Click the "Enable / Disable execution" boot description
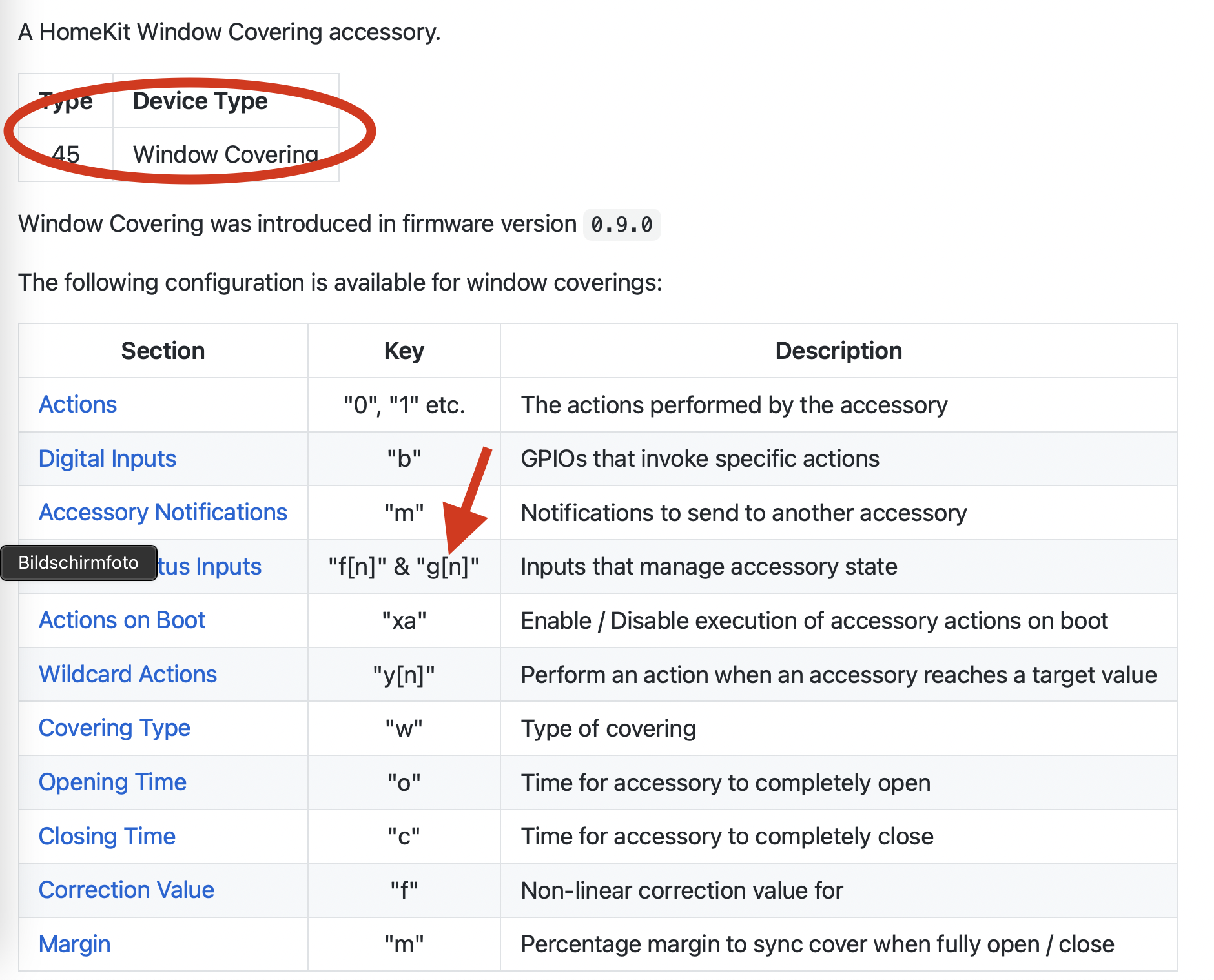 814,621
